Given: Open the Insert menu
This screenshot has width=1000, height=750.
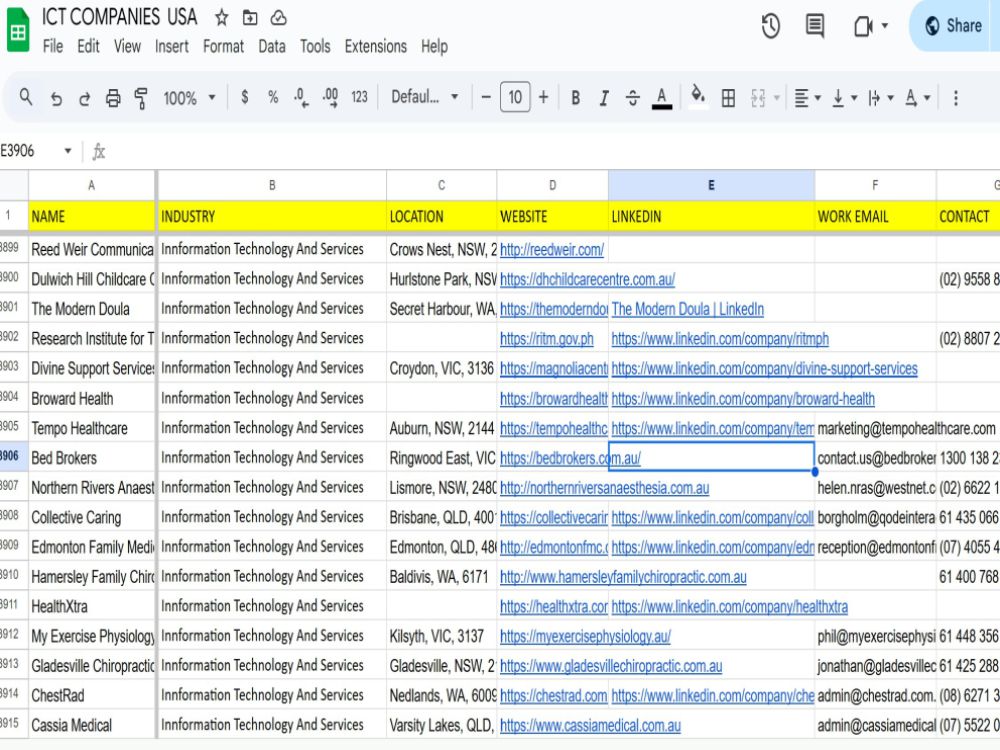Looking at the screenshot, I should 172,46.
